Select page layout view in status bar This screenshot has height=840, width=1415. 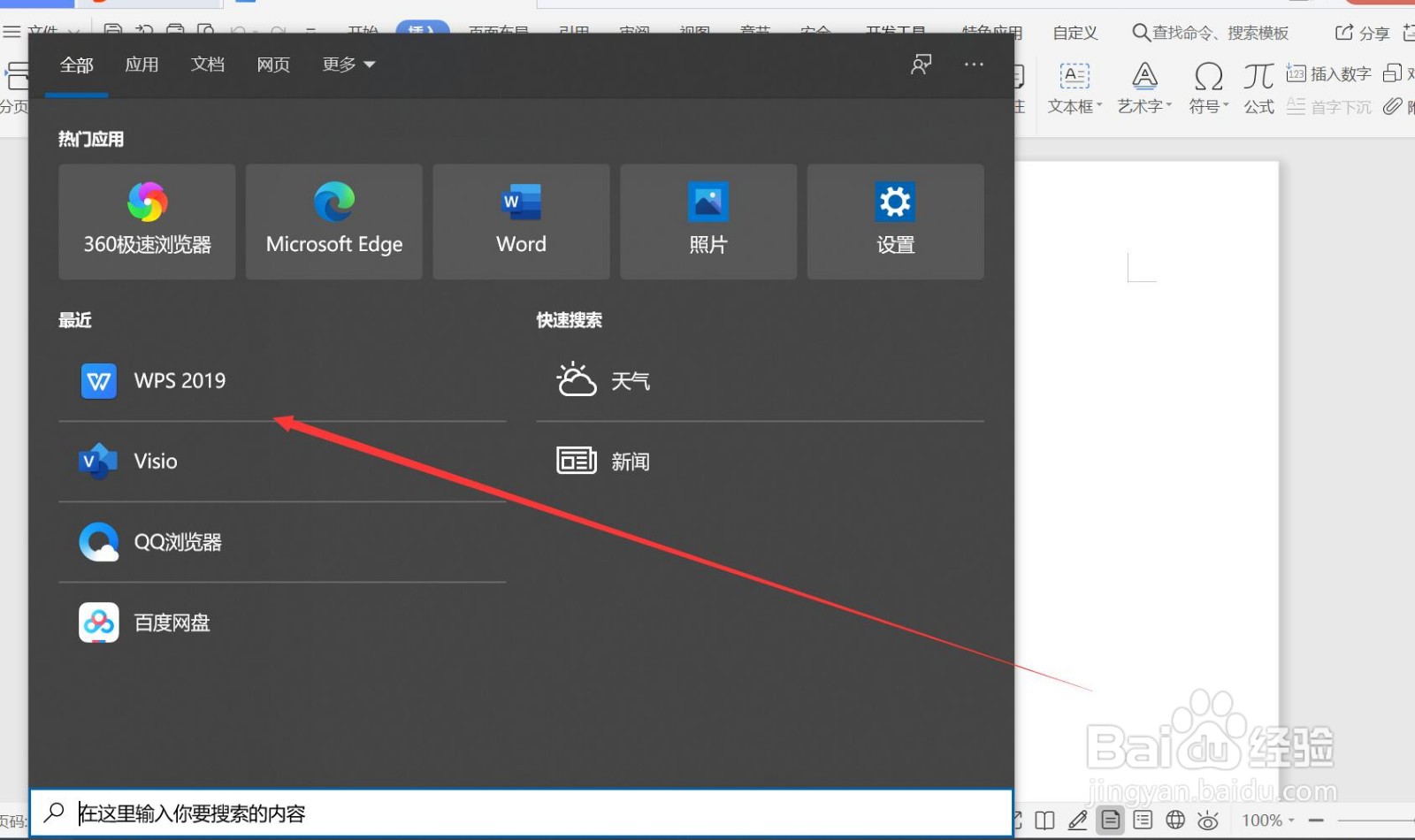tap(1110, 821)
